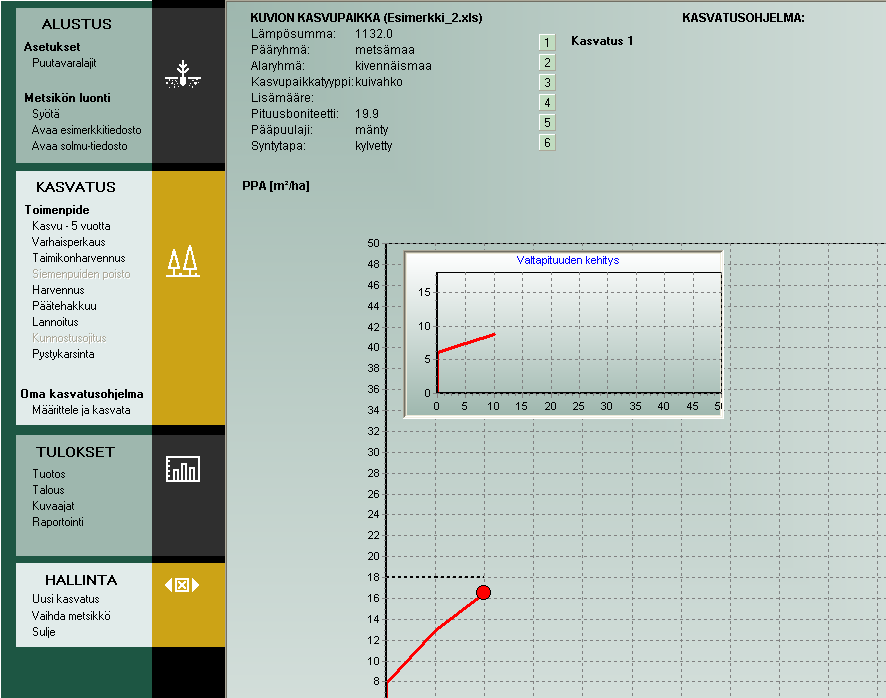Open Kuvaajat graphs
Image resolution: width=886 pixels, height=698 pixels.
pyautogui.click(x=53, y=506)
